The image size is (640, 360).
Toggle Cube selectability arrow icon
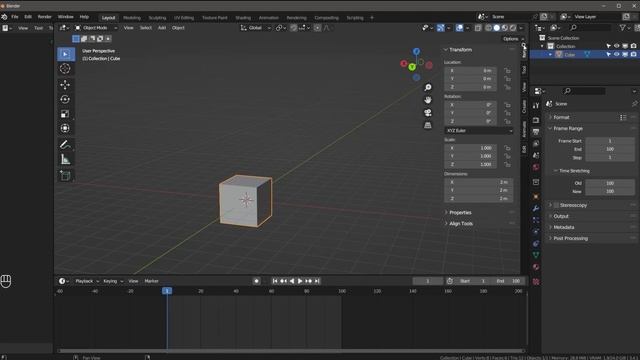[609, 54]
